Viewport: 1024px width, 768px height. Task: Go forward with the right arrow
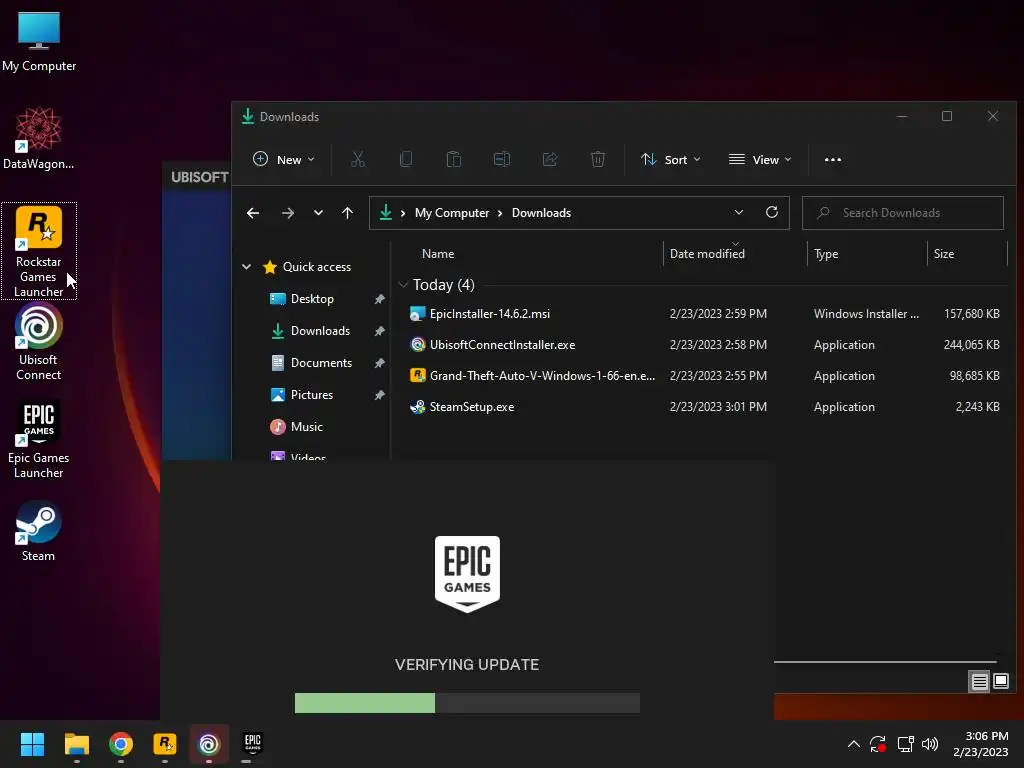tap(287, 213)
